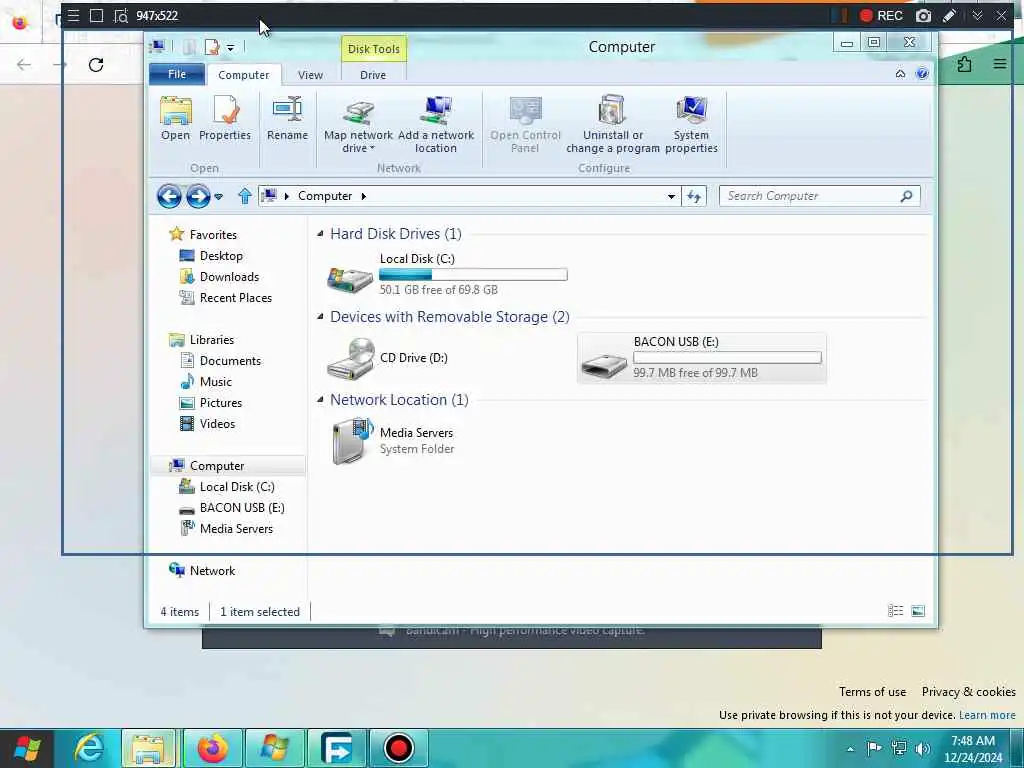Select the Media Servers icon

coord(353,441)
